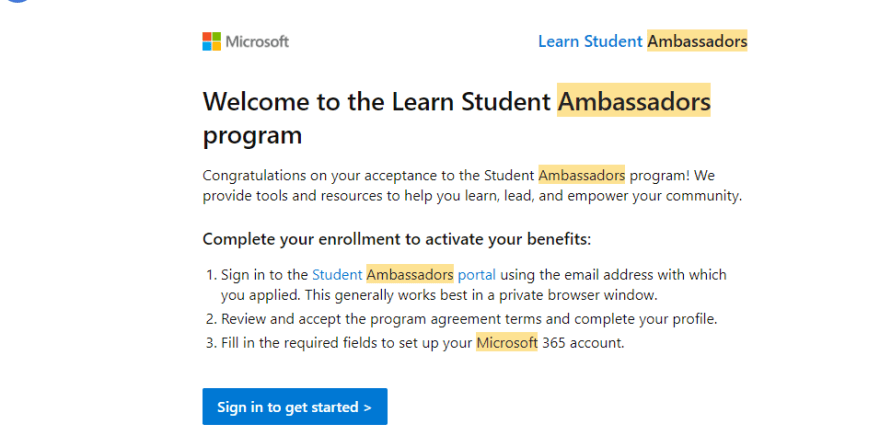
Task: Click the arrow on the Sign in button
Action: pyautogui.click(x=367, y=408)
